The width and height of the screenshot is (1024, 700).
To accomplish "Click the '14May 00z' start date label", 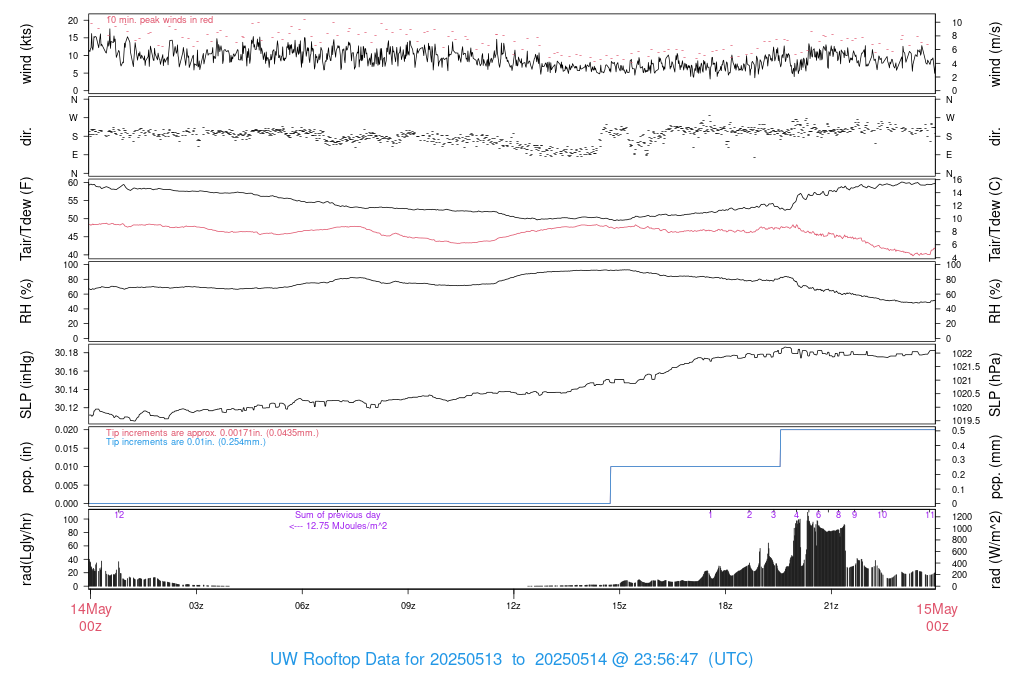I will 90,617.
